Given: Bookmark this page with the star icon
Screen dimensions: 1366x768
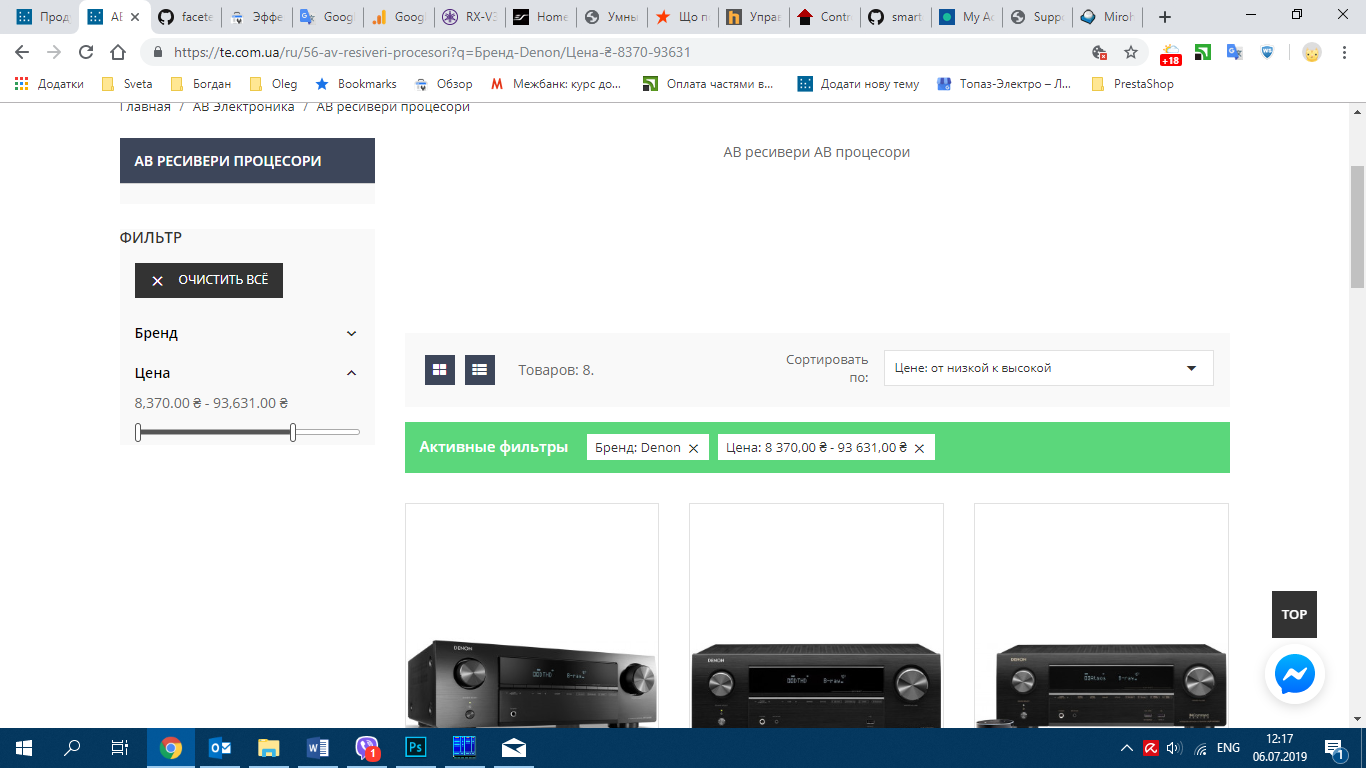Looking at the screenshot, I should pyautogui.click(x=1131, y=52).
